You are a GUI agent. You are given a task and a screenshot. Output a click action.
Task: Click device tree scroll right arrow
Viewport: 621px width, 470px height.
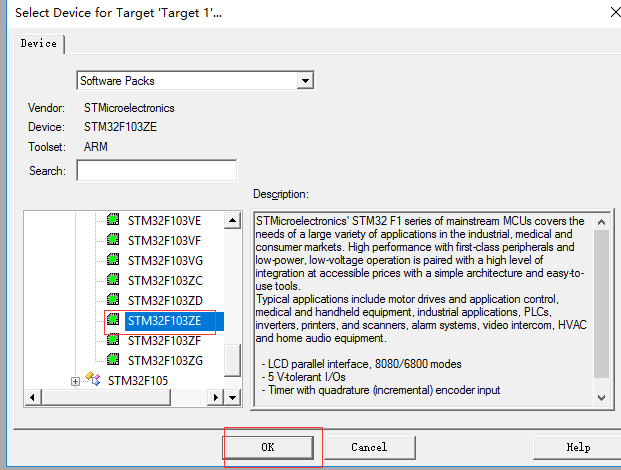click(215, 397)
